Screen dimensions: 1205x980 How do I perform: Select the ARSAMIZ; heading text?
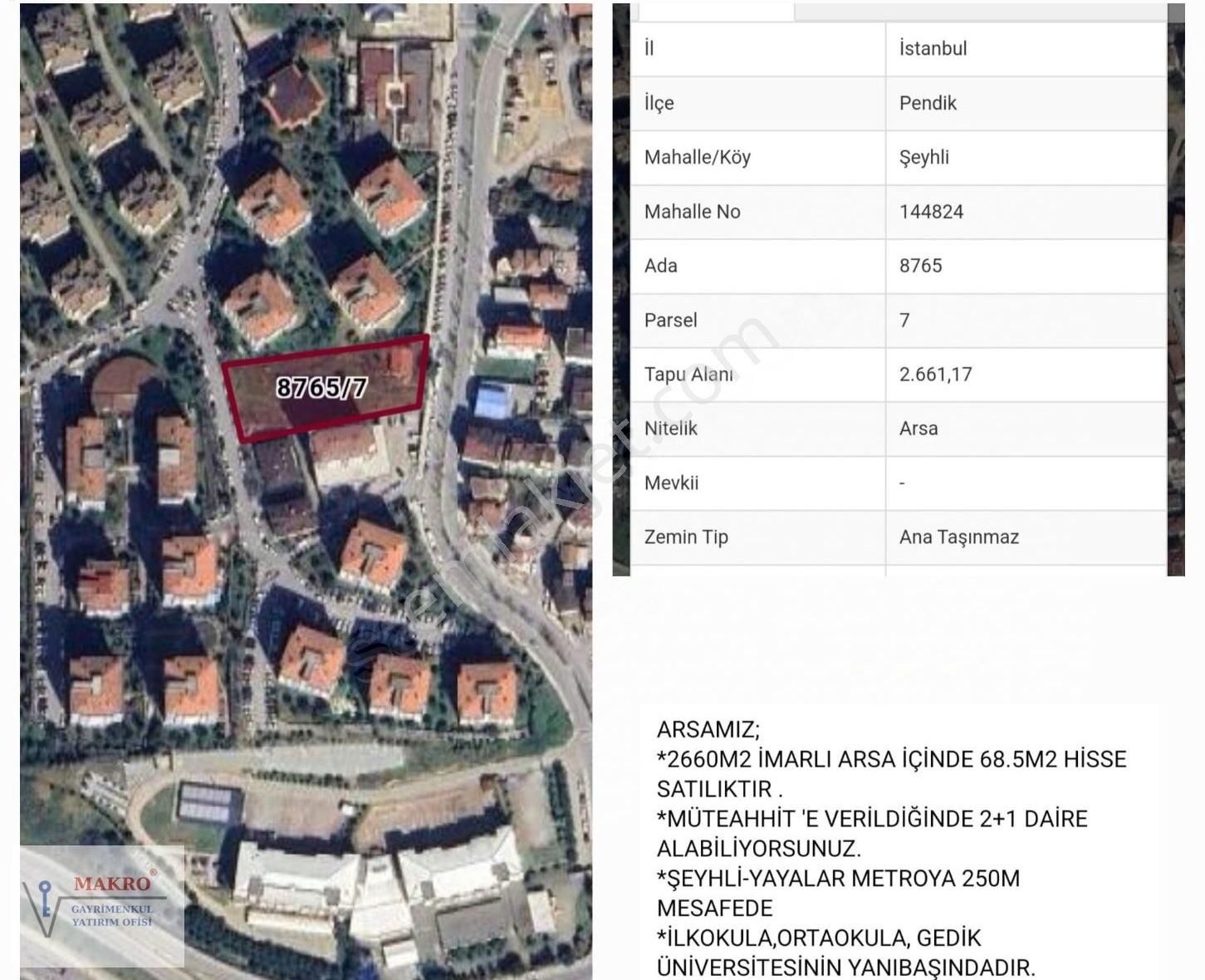708,730
